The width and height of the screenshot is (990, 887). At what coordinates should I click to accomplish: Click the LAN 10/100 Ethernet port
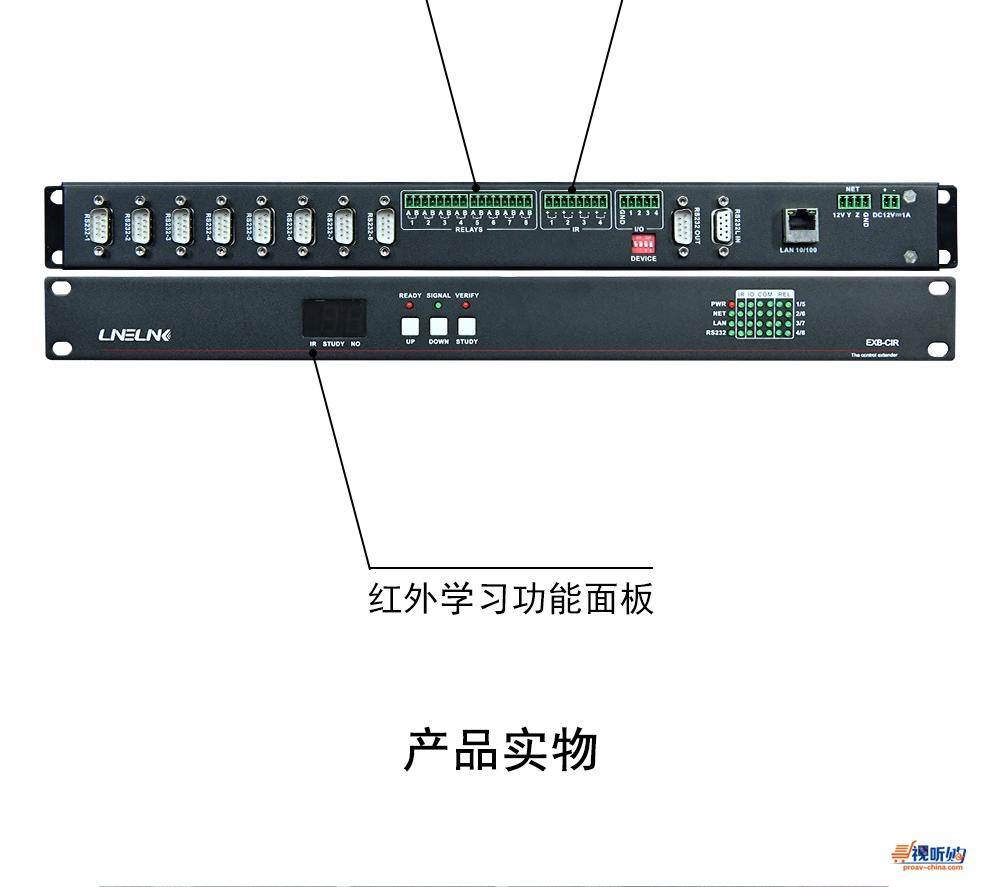800,225
